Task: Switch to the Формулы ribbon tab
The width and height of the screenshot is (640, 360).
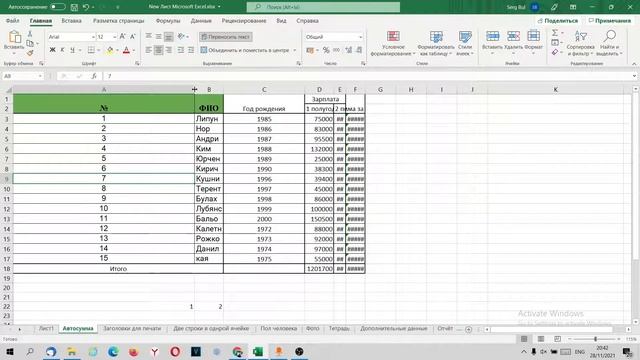Action: tap(168, 20)
